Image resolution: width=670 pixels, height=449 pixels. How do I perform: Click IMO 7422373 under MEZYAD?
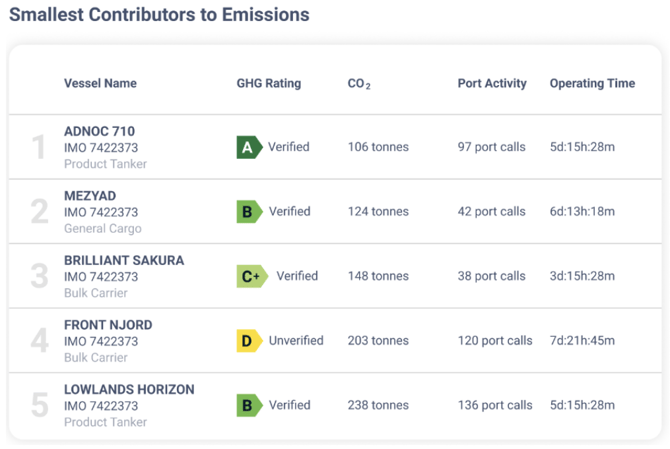[x=101, y=212]
